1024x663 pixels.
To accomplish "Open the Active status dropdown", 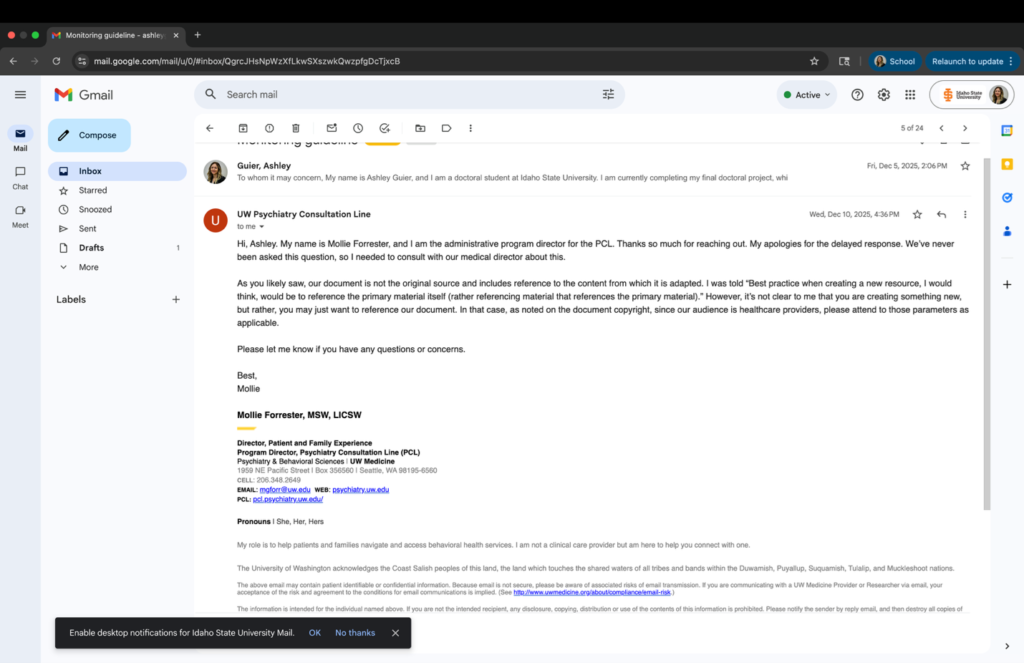I will pyautogui.click(x=807, y=95).
